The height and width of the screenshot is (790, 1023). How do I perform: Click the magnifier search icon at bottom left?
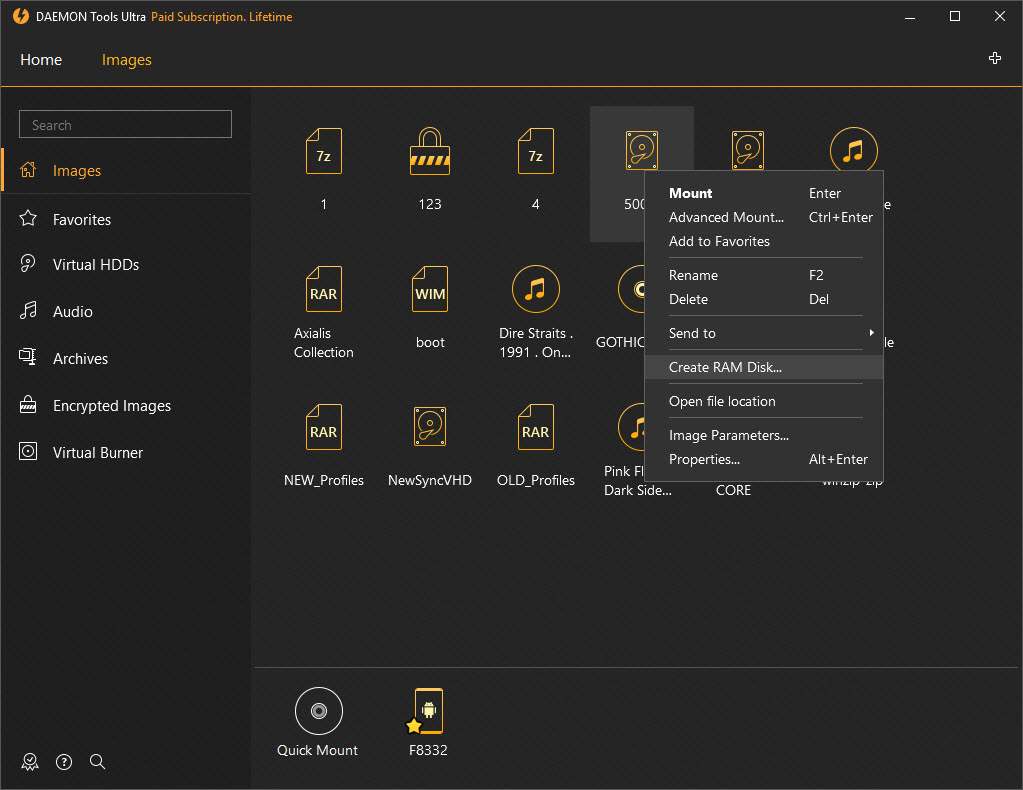[x=97, y=761]
